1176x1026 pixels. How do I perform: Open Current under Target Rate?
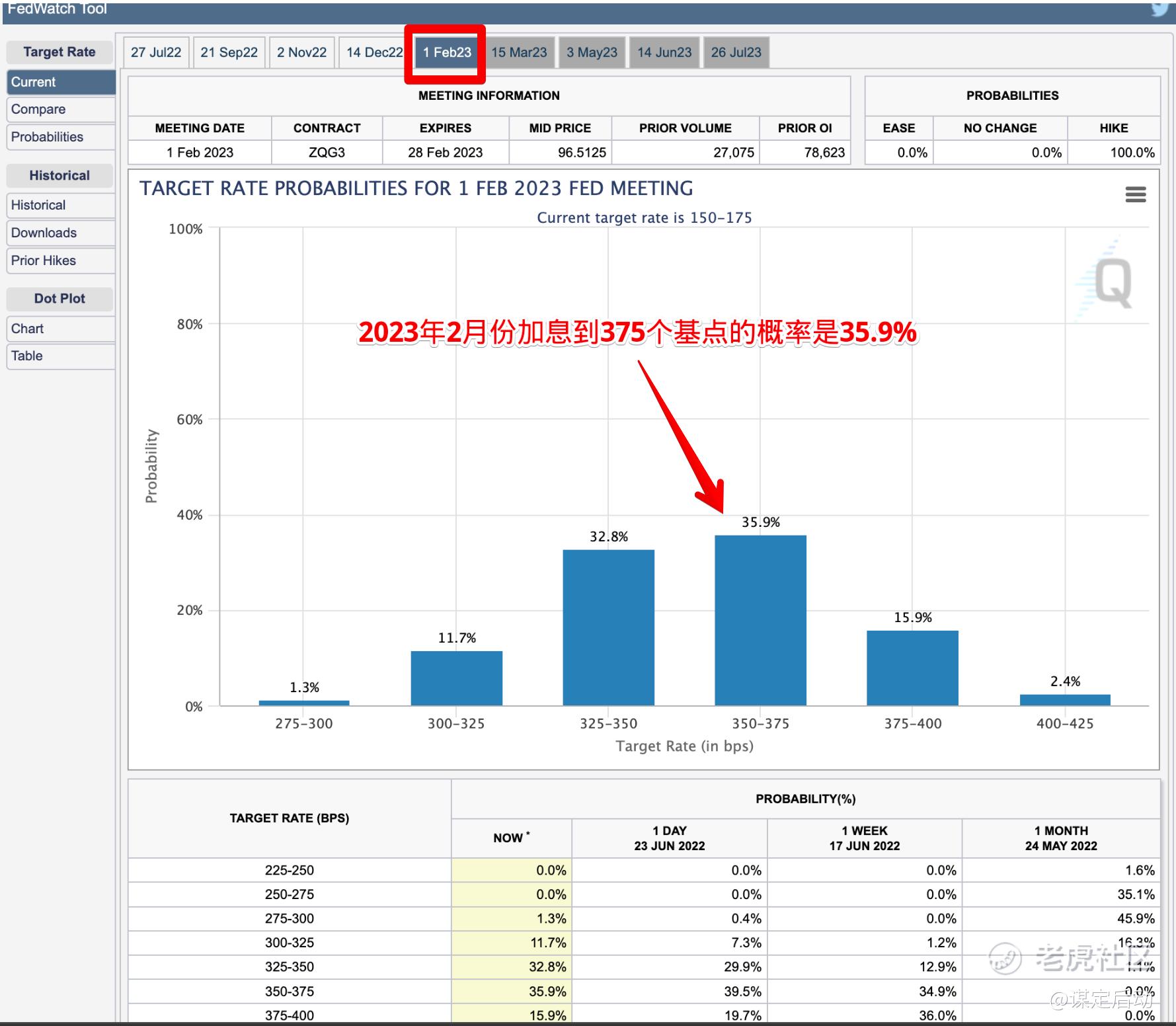pos(60,82)
